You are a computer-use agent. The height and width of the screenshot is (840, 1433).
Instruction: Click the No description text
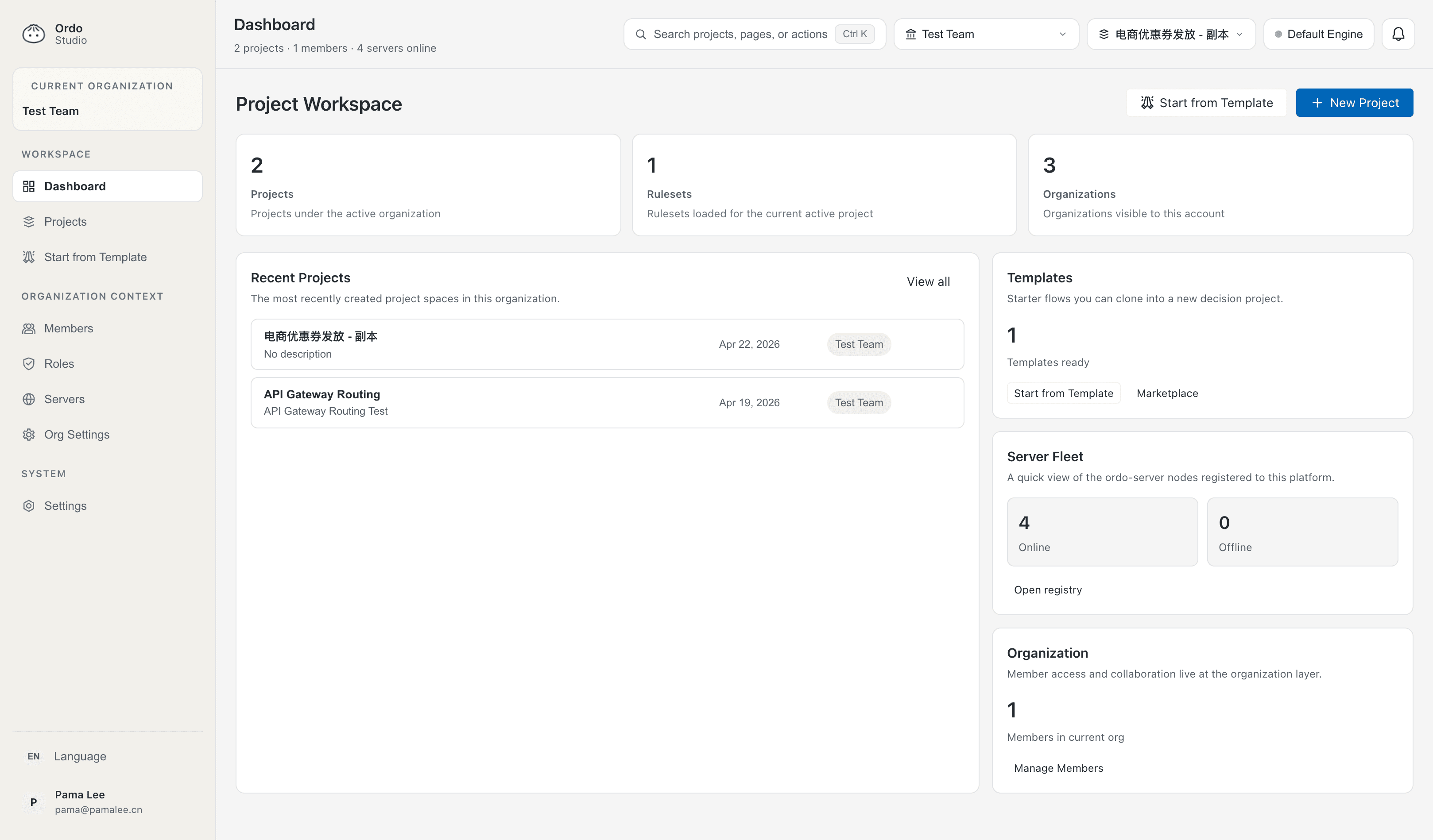pyautogui.click(x=298, y=354)
